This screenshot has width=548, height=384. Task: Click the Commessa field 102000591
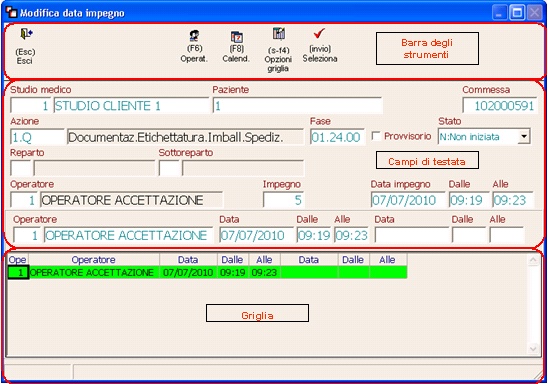pyautogui.click(x=499, y=106)
